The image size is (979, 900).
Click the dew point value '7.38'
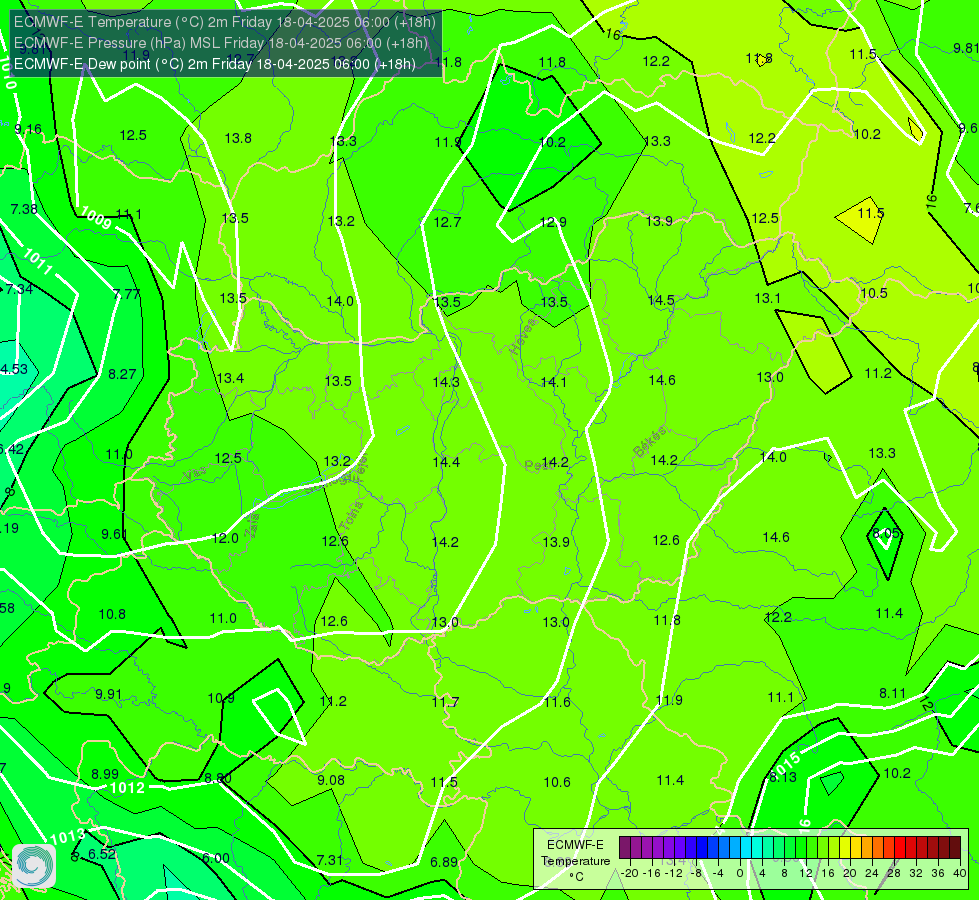(x=24, y=209)
